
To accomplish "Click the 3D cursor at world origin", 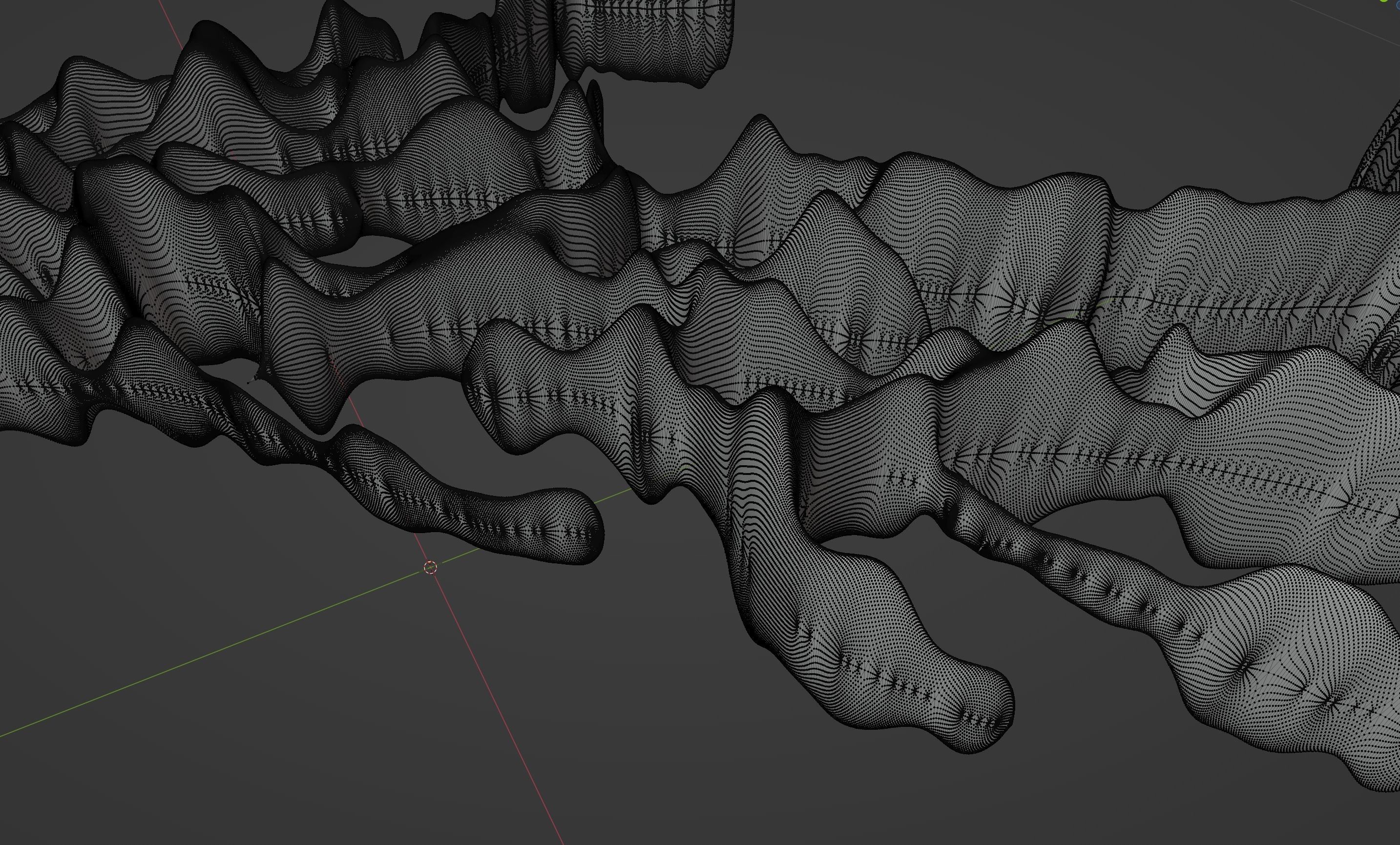I will pos(430,567).
